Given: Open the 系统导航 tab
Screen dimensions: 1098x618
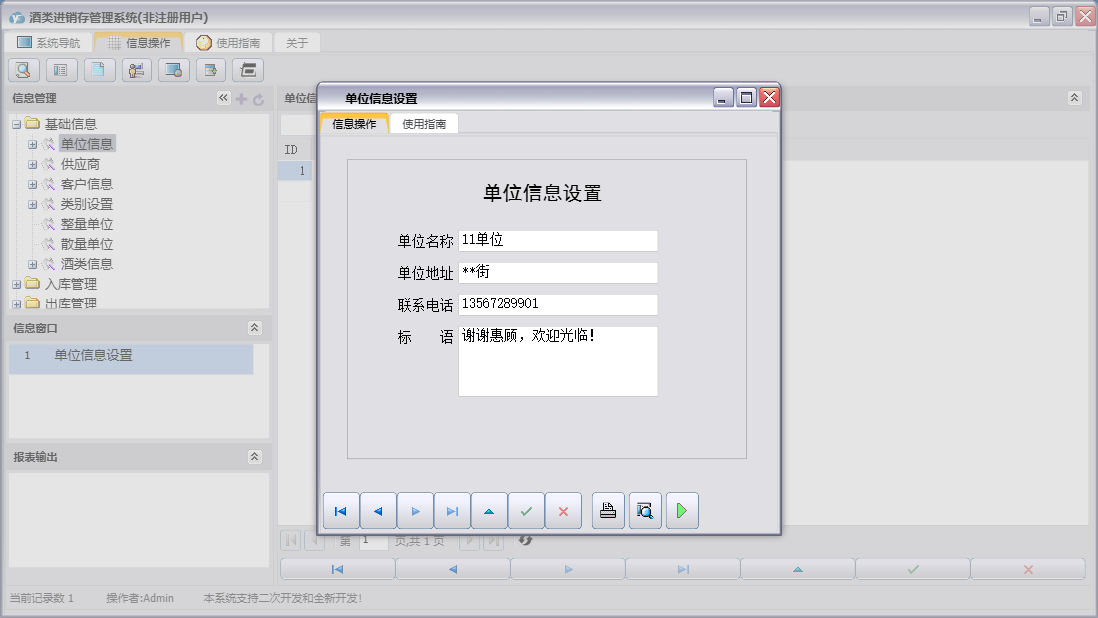Looking at the screenshot, I should (48, 43).
